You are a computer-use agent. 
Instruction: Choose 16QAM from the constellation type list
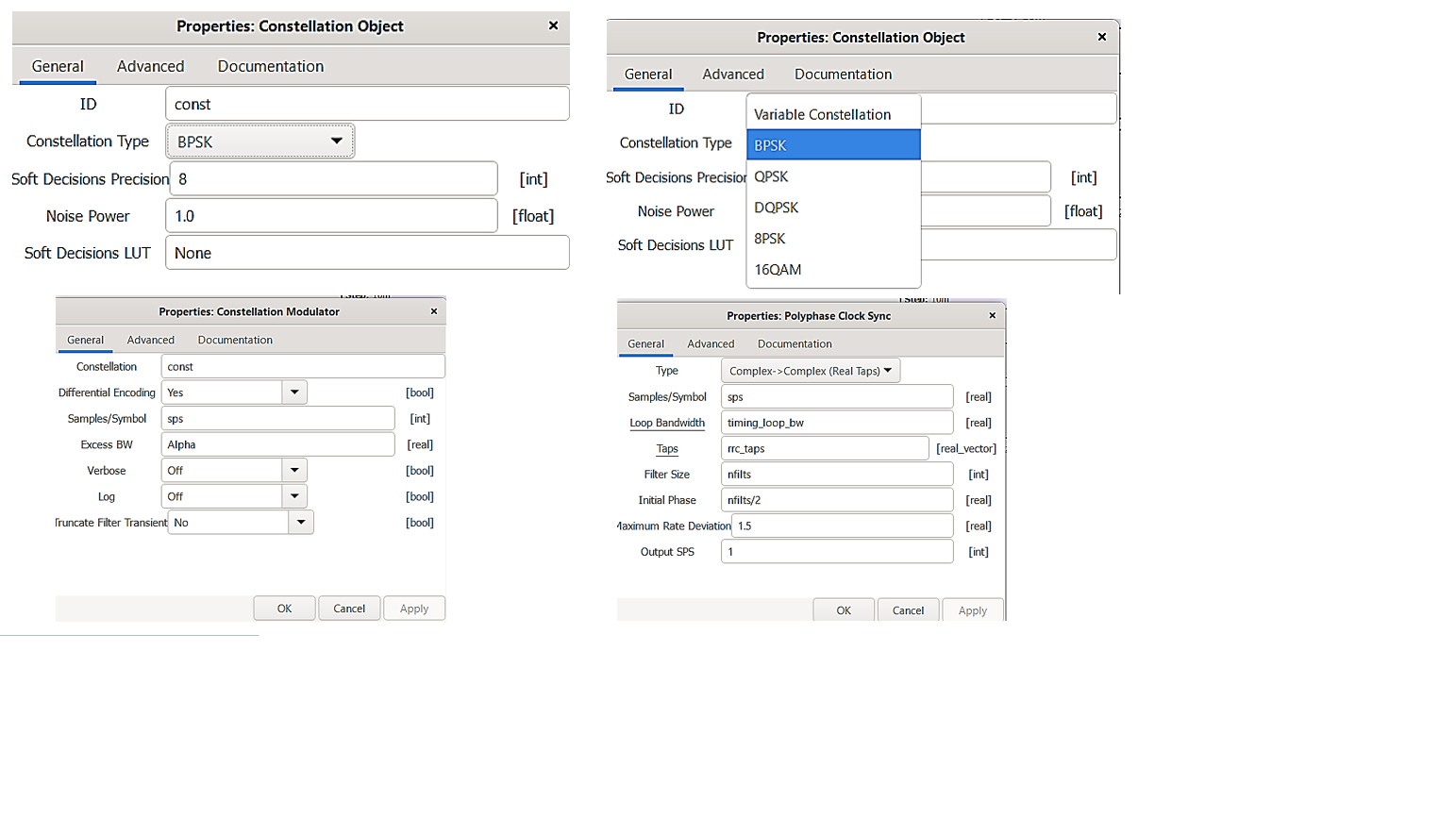coord(833,270)
